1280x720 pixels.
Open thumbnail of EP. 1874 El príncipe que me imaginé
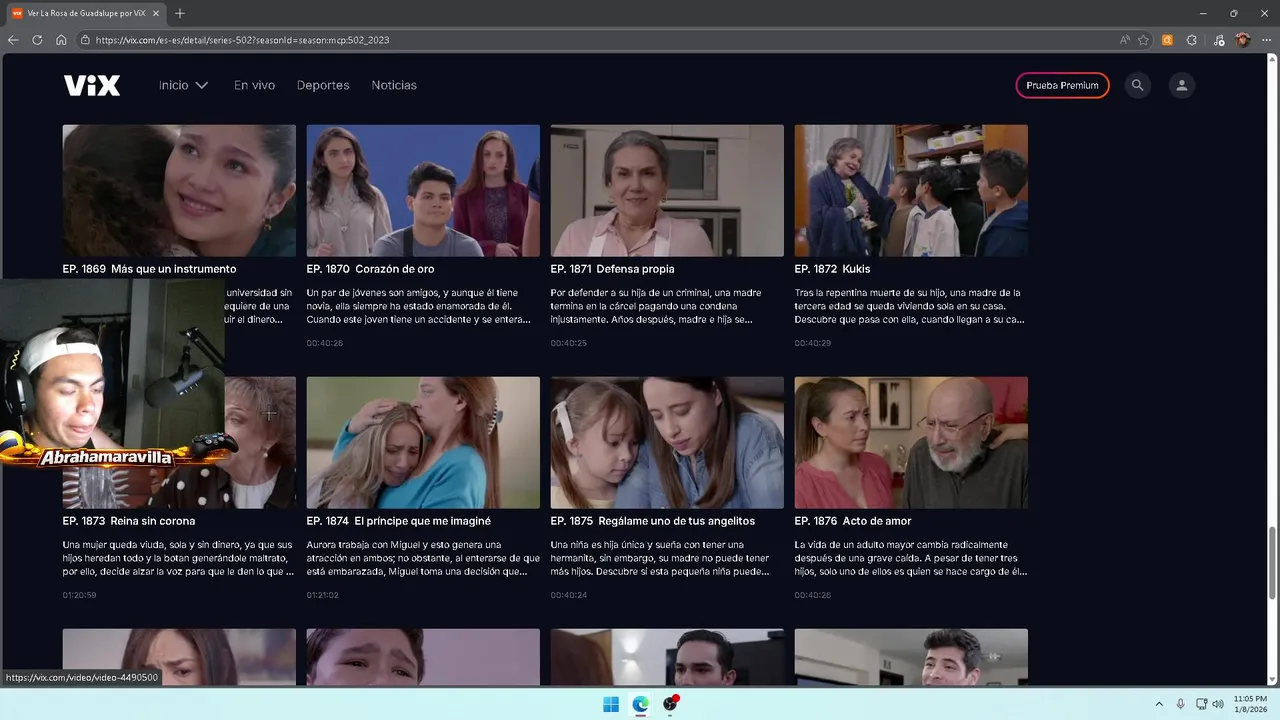click(423, 442)
